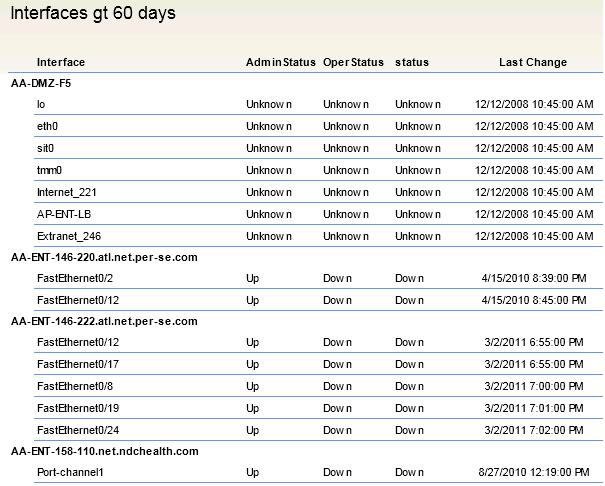Click the Oper Status column header
Image resolution: width=605 pixels, height=486 pixels.
click(x=353, y=62)
